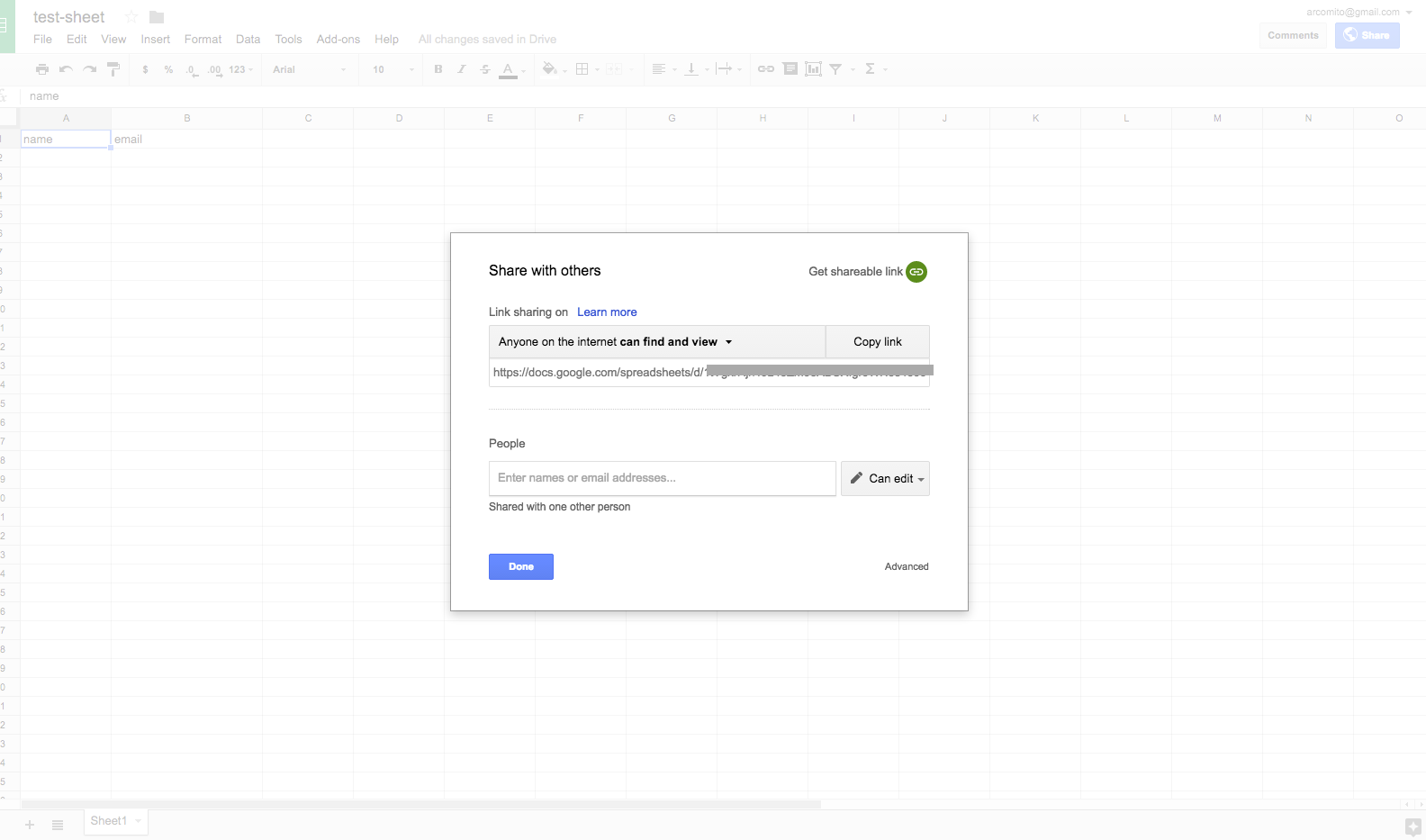Open the Format menu
1426x840 pixels.
tap(203, 40)
